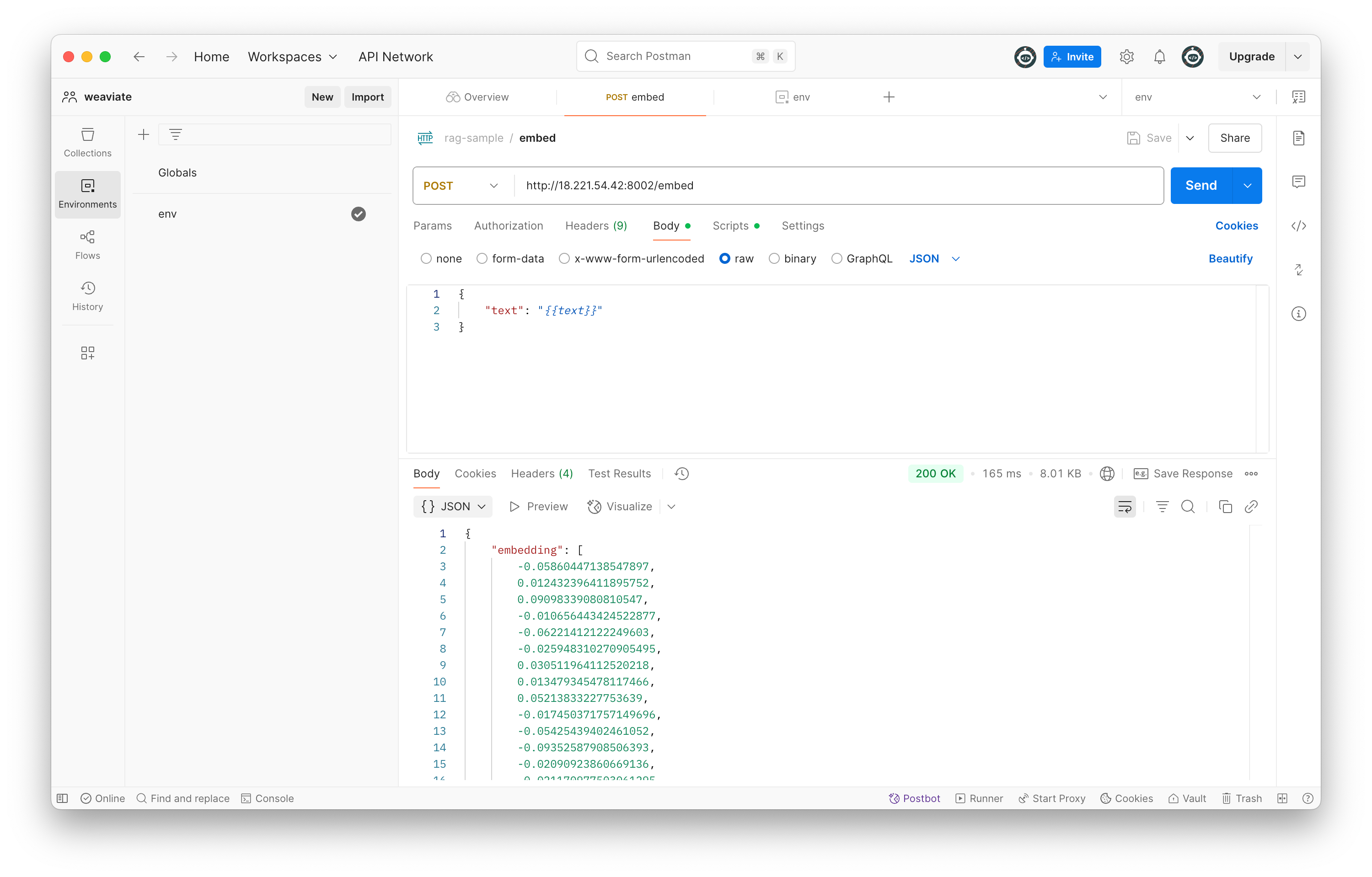Click the request URL field
Screen dimensions: 1372x877
pyautogui.click(x=839, y=186)
